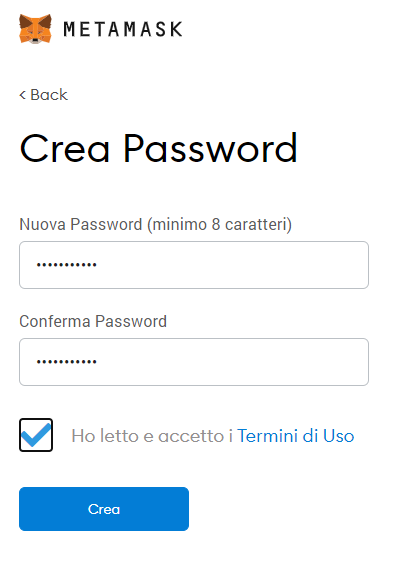Viewport: 414px width, 564px height.
Task: Go back using the Back link
Action: click(x=44, y=95)
